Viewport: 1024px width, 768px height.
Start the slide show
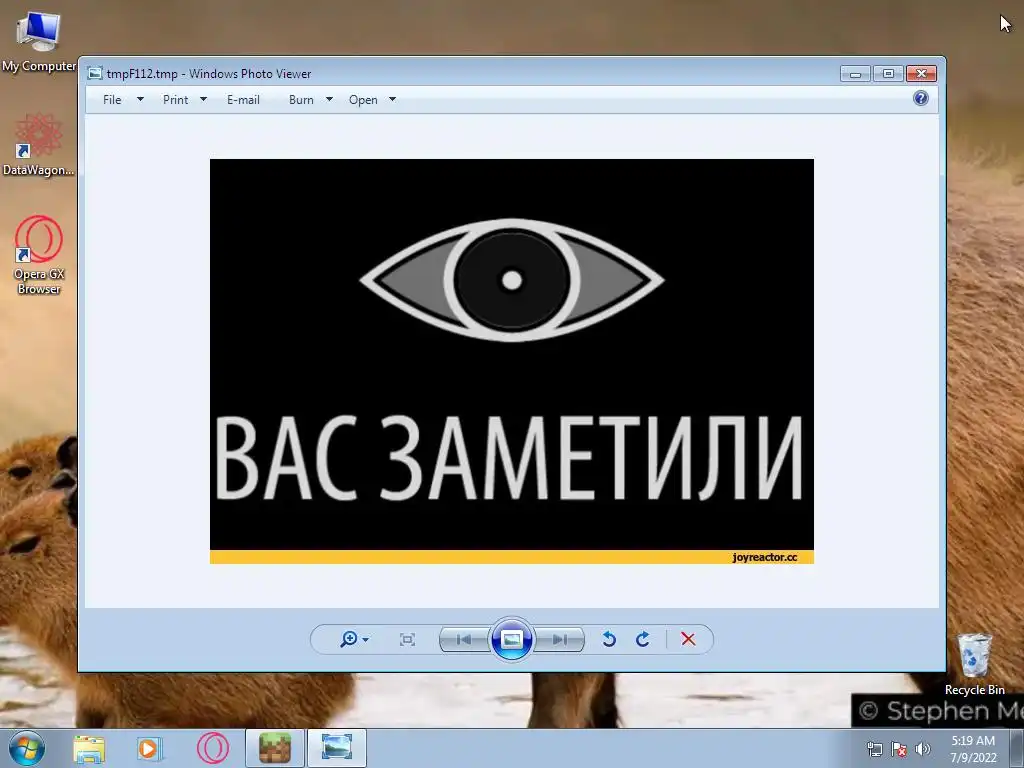511,639
